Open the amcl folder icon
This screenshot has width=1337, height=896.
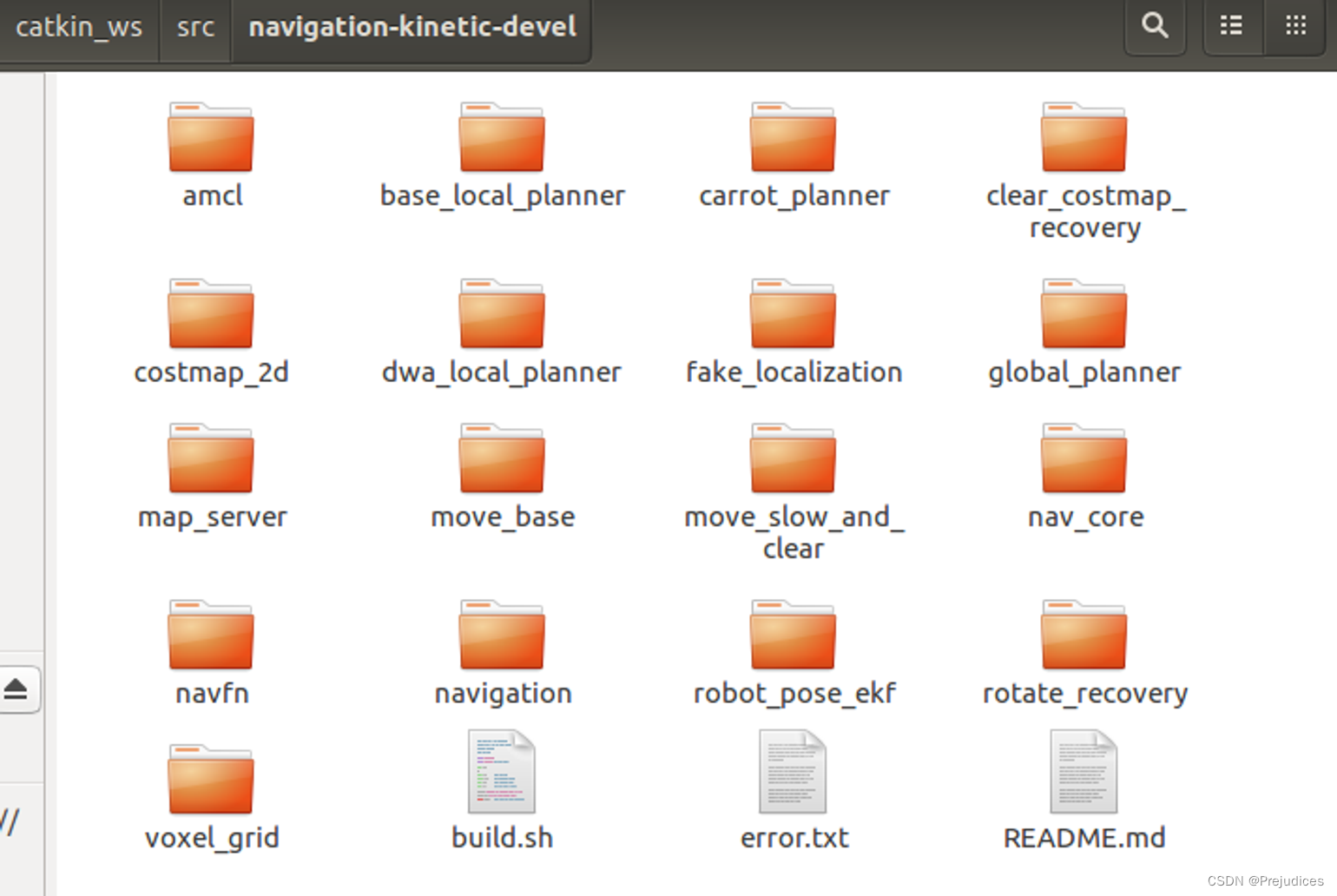[x=211, y=137]
